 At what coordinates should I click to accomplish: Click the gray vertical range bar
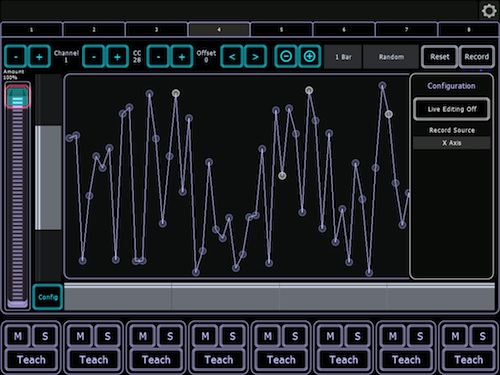coord(48,178)
